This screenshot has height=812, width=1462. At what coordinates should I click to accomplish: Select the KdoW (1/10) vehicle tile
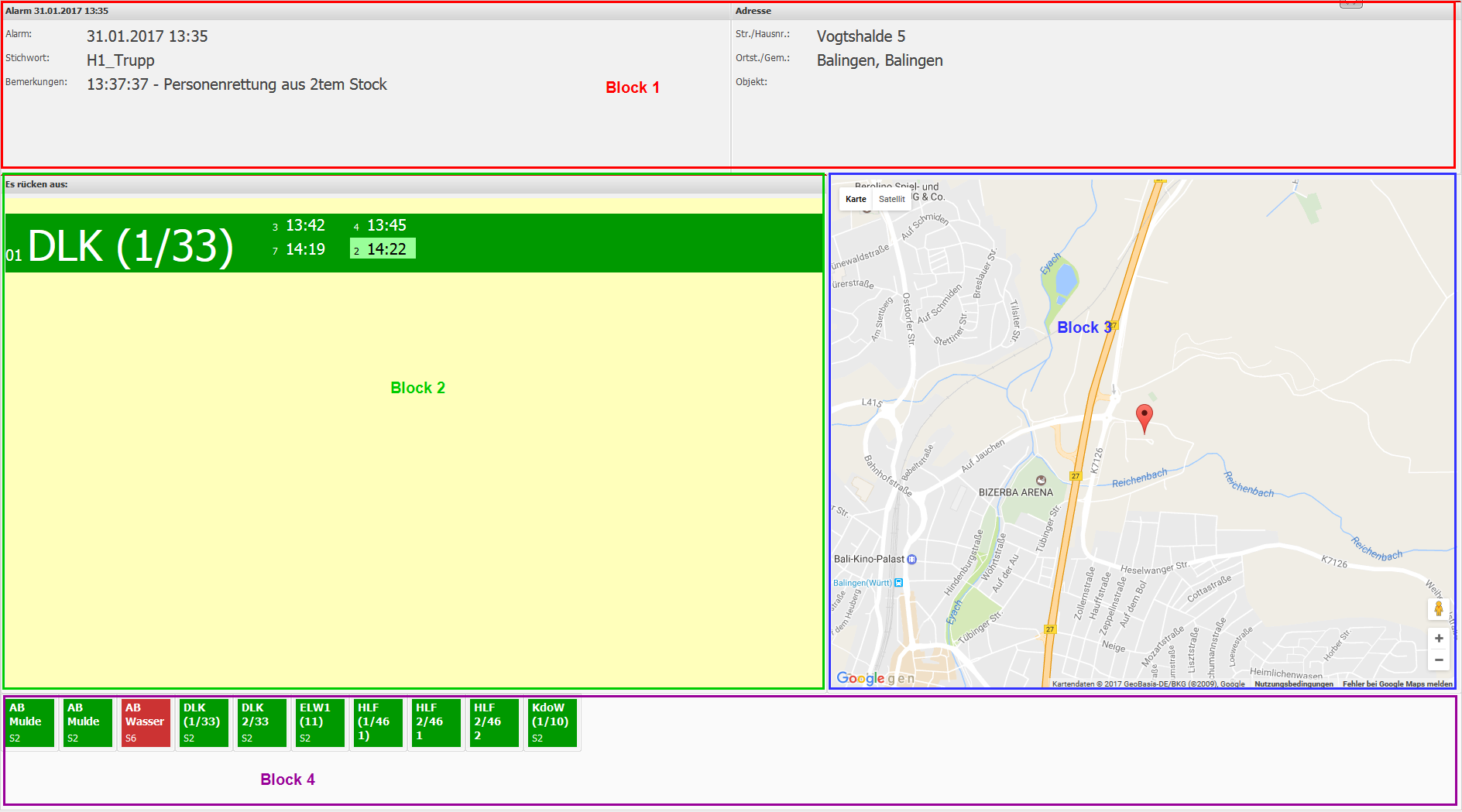click(x=551, y=723)
